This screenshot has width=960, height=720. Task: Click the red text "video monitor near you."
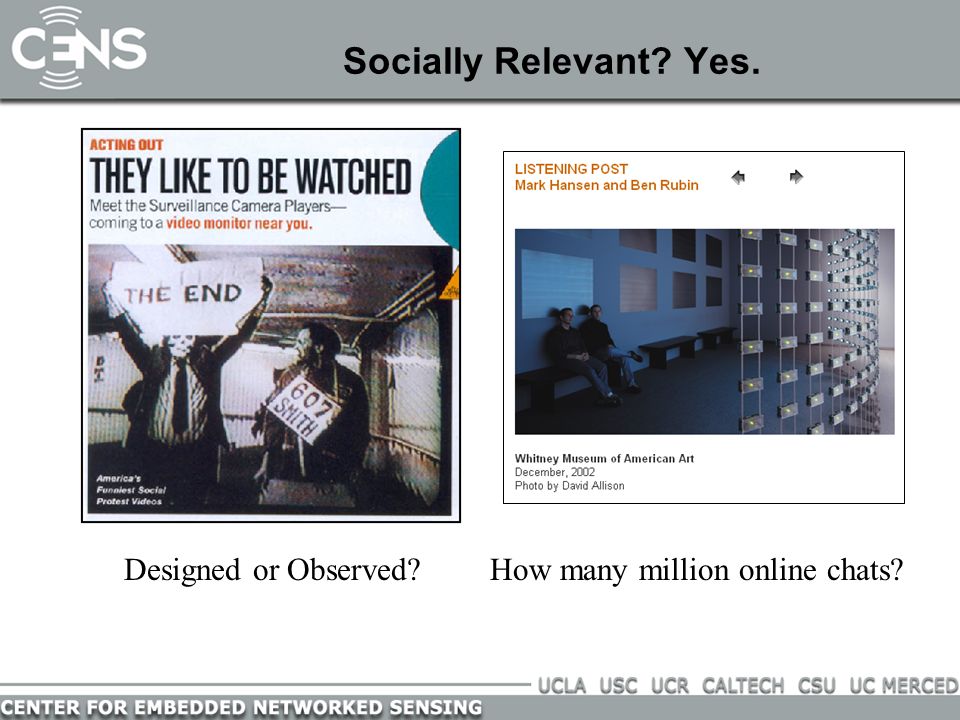tap(239, 223)
